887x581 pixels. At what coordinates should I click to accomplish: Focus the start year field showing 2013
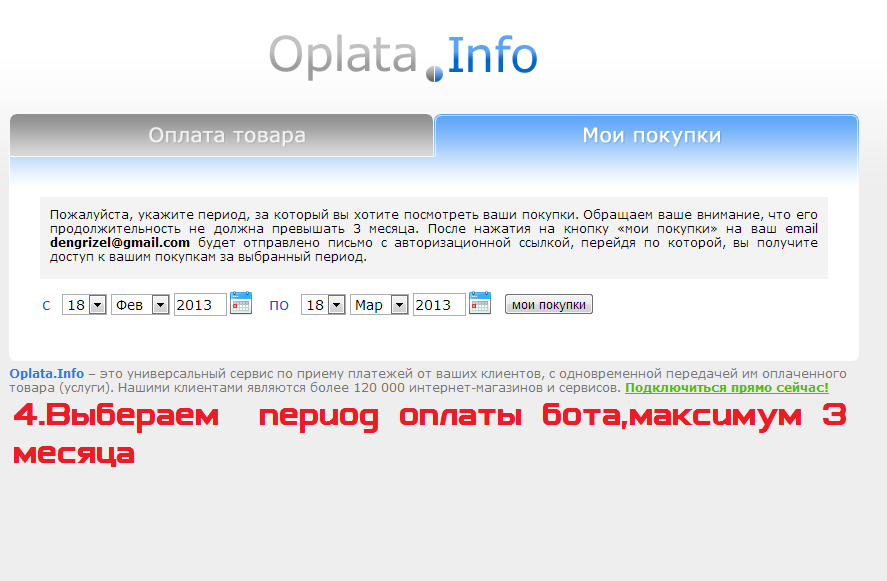click(x=200, y=304)
